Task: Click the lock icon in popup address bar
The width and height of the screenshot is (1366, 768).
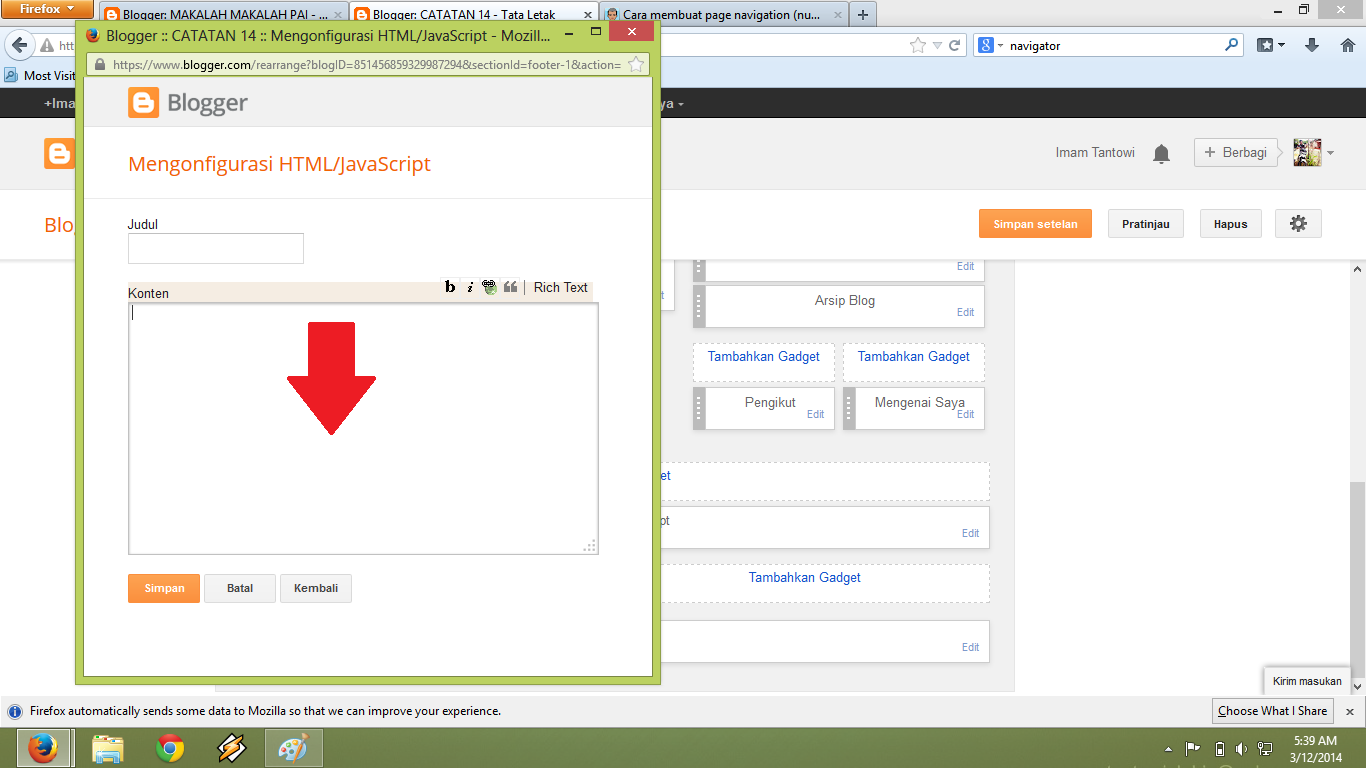Action: [x=100, y=64]
